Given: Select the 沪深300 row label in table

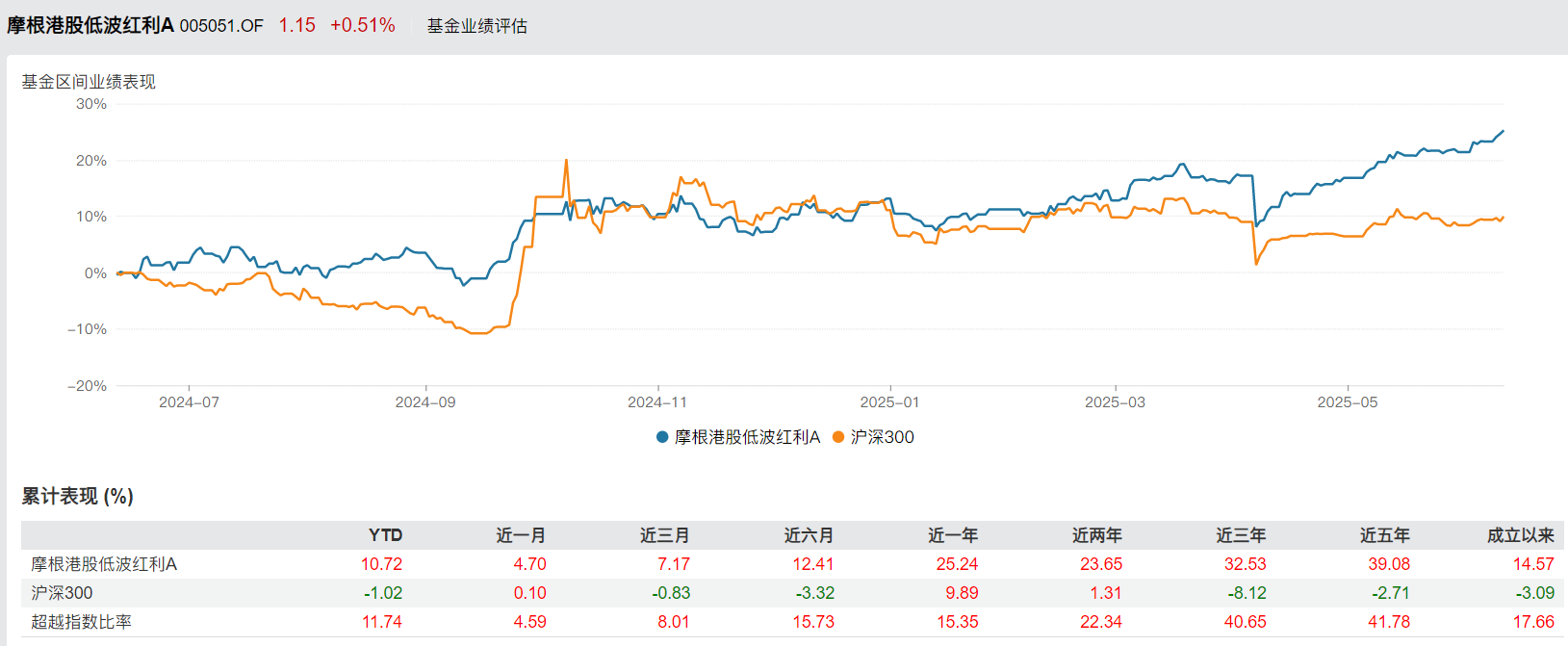Looking at the screenshot, I should coord(62,593).
